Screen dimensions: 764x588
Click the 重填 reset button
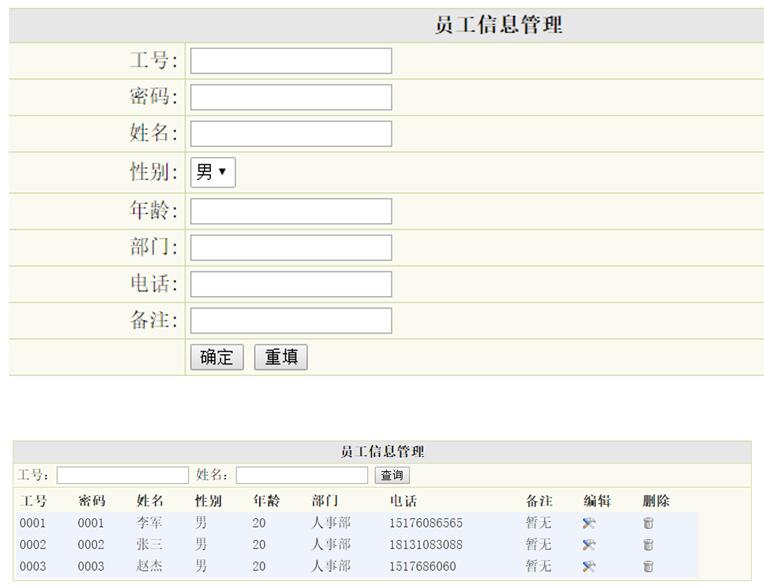click(x=281, y=357)
